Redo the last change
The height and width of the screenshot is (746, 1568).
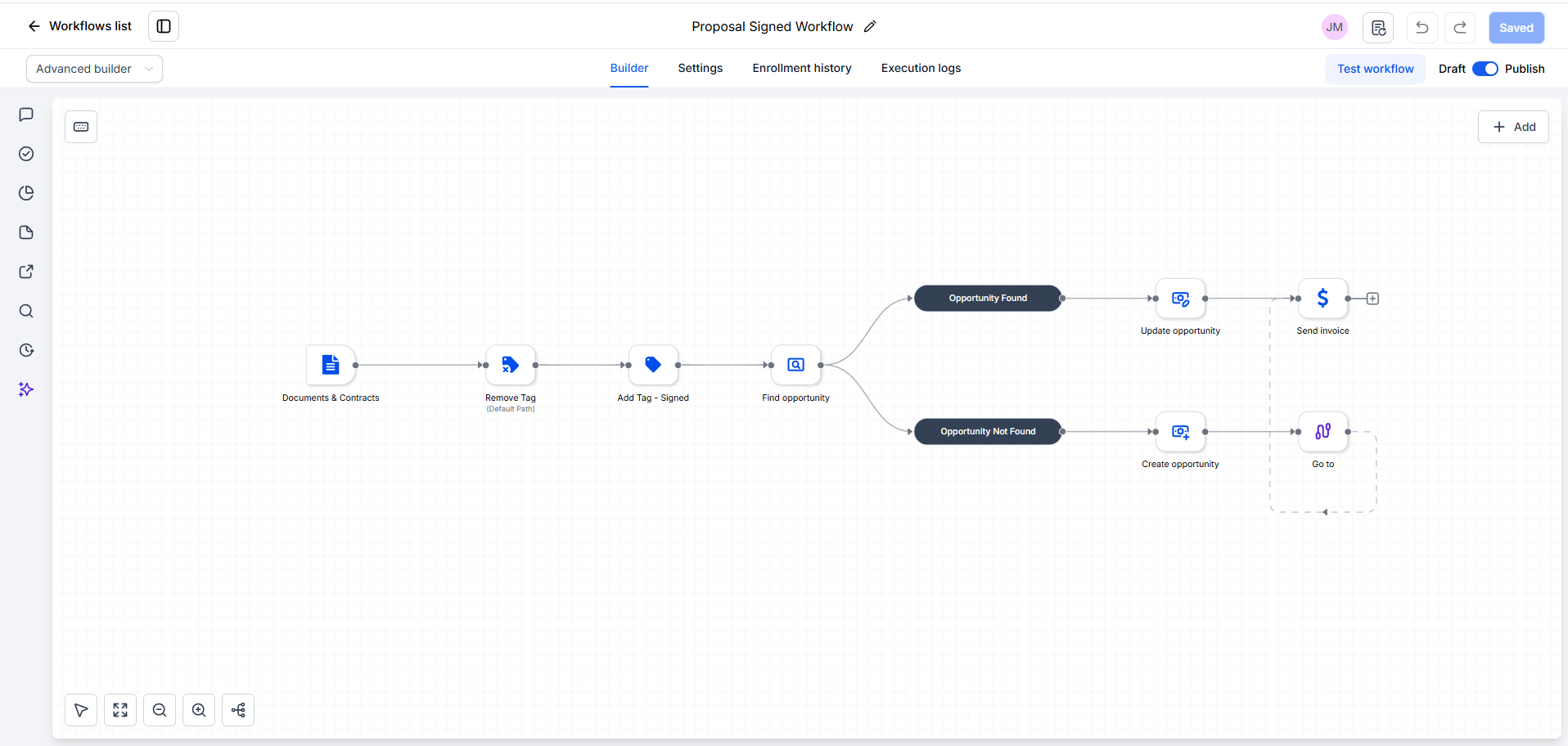[x=1460, y=28]
